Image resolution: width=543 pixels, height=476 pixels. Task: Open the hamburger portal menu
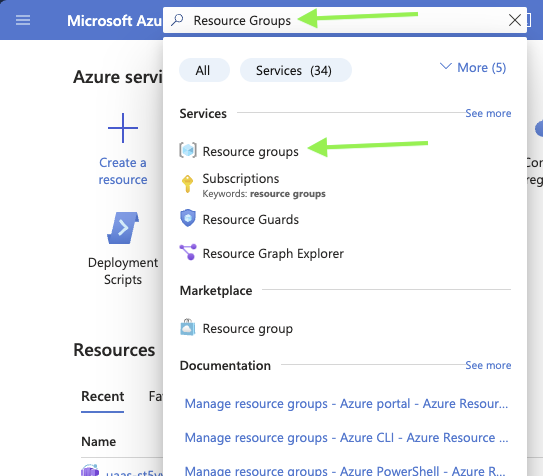(23, 20)
